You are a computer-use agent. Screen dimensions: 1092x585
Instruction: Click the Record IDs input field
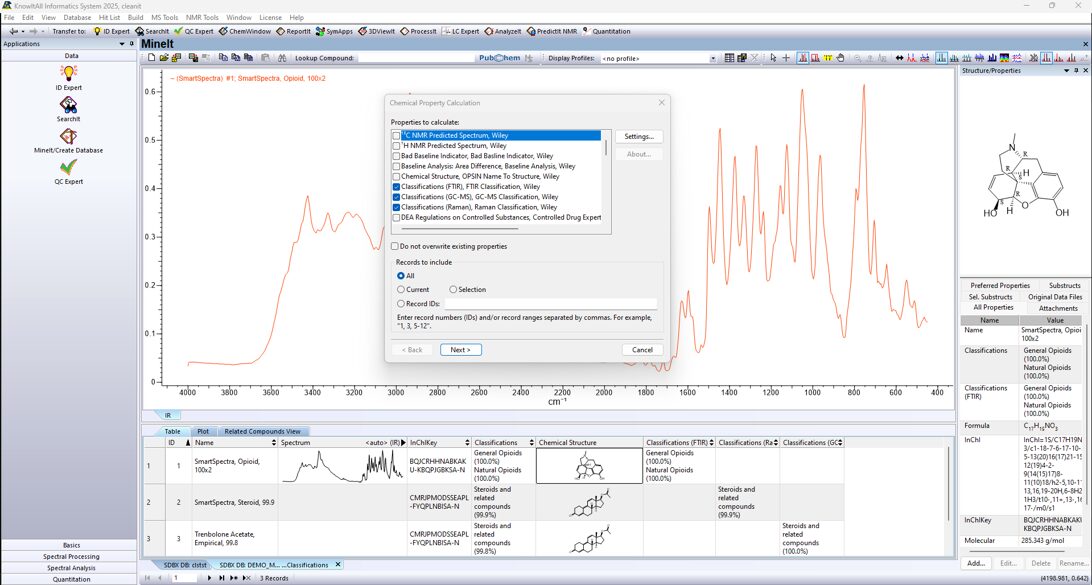point(550,304)
